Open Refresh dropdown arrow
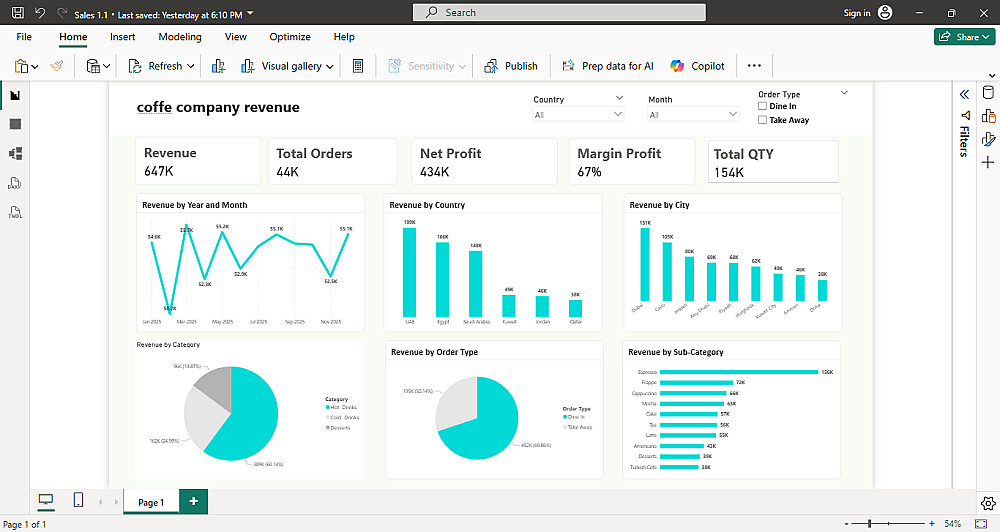Viewport: 1000px width, 532px height. pyautogui.click(x=191, y=66)
